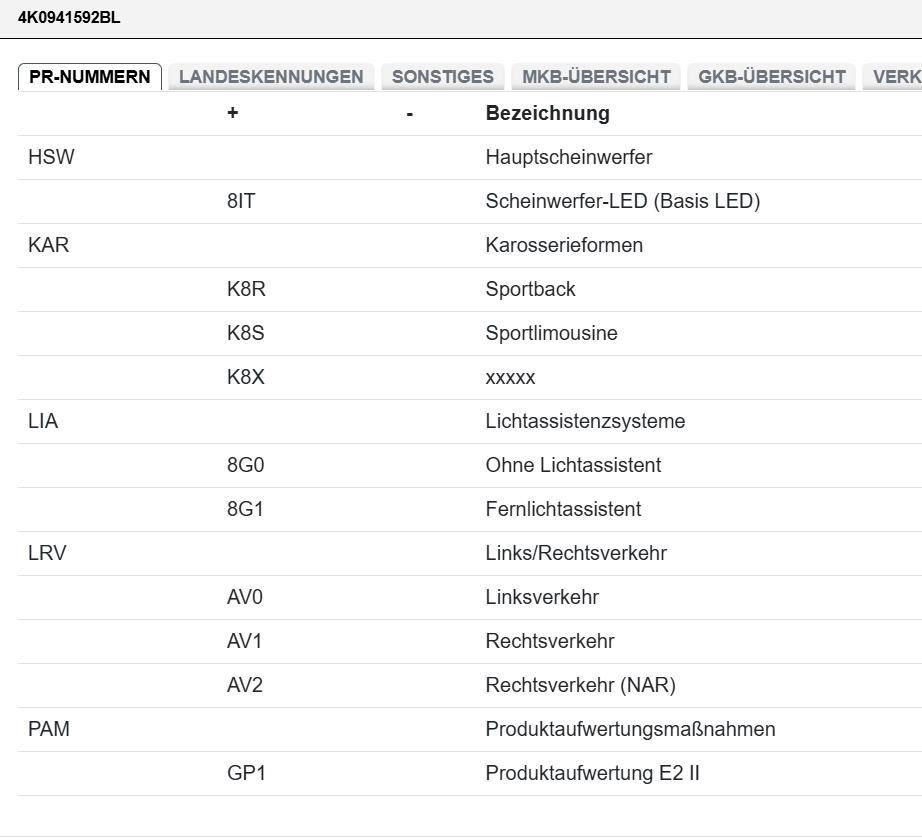Click the KAR Karosserieformen group row
The image size is (922, 840).
[564, 246]
